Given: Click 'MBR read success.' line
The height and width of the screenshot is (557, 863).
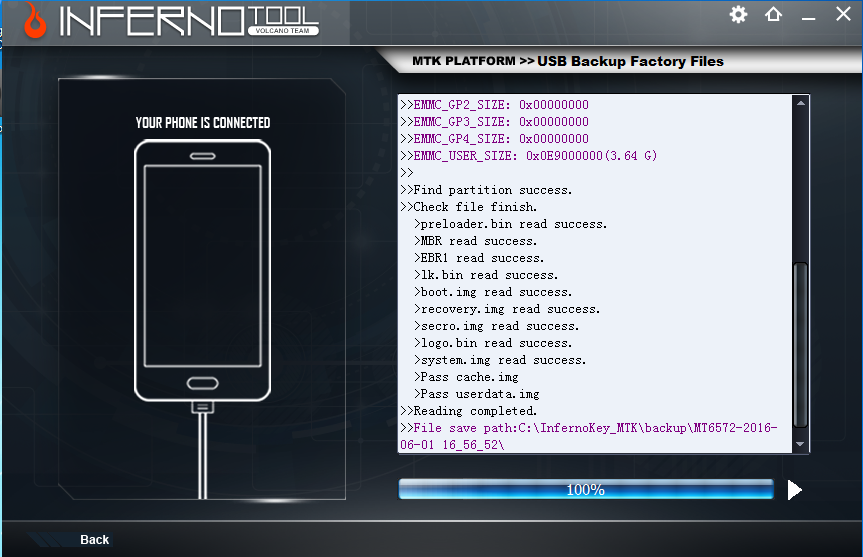Looking at the screenshot, I should [475, 241].
